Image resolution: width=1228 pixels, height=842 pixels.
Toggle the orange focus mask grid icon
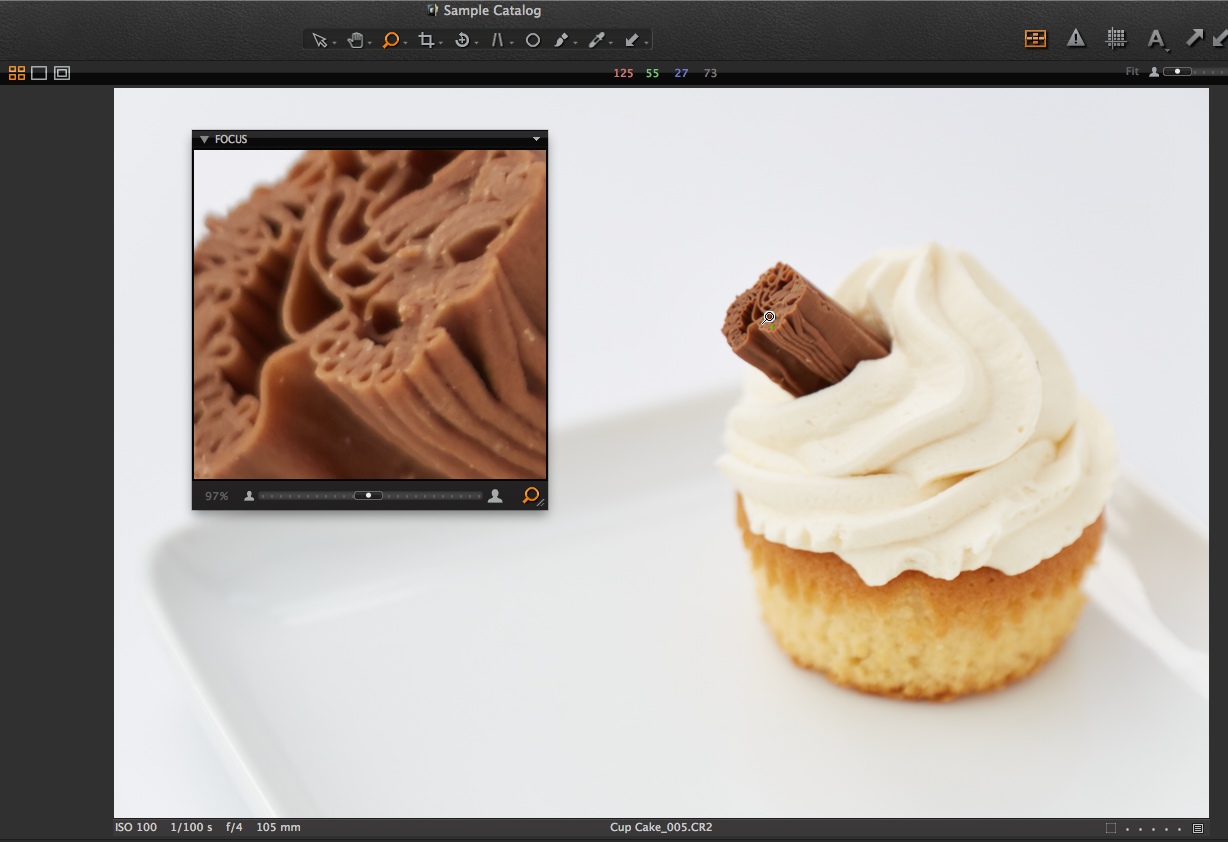point(1035,39)
